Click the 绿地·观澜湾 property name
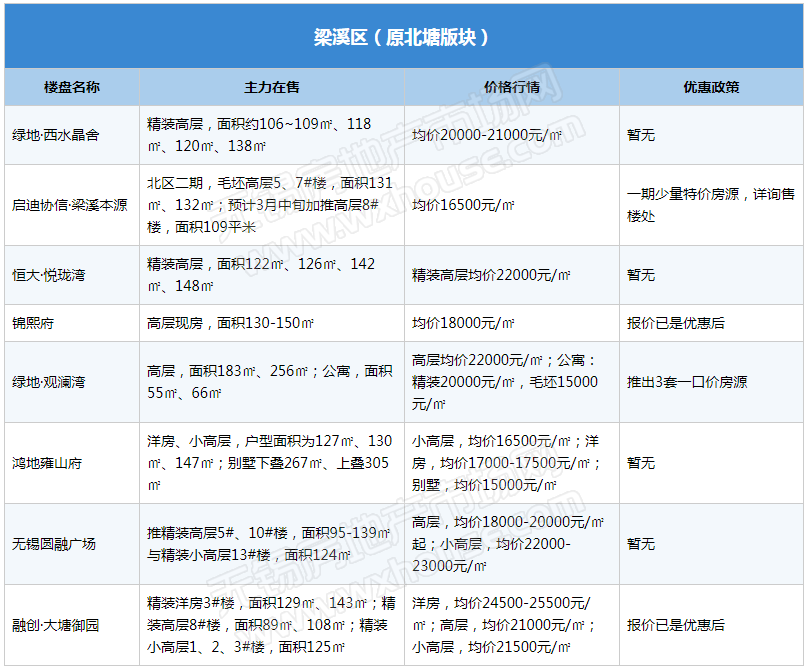The image size is (807, 669). coord(48,382)
